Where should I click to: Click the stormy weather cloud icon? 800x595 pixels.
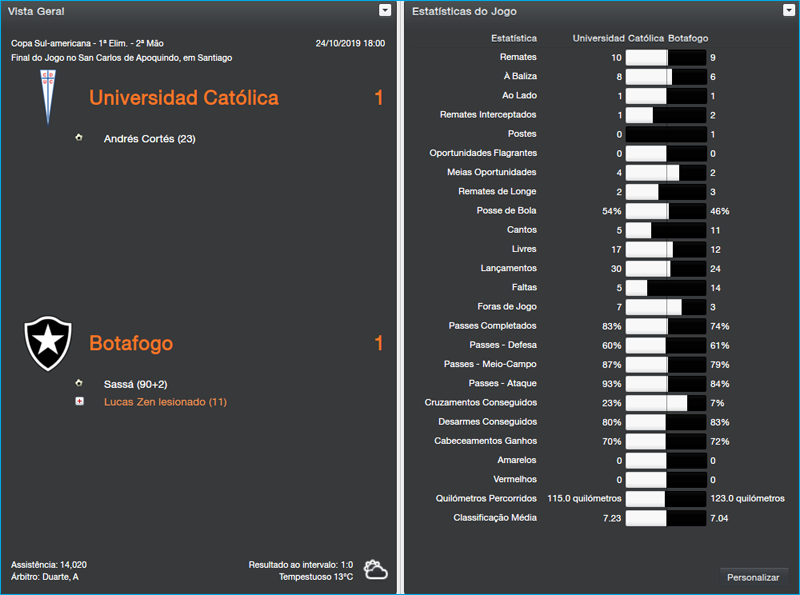tap(376, 570)
